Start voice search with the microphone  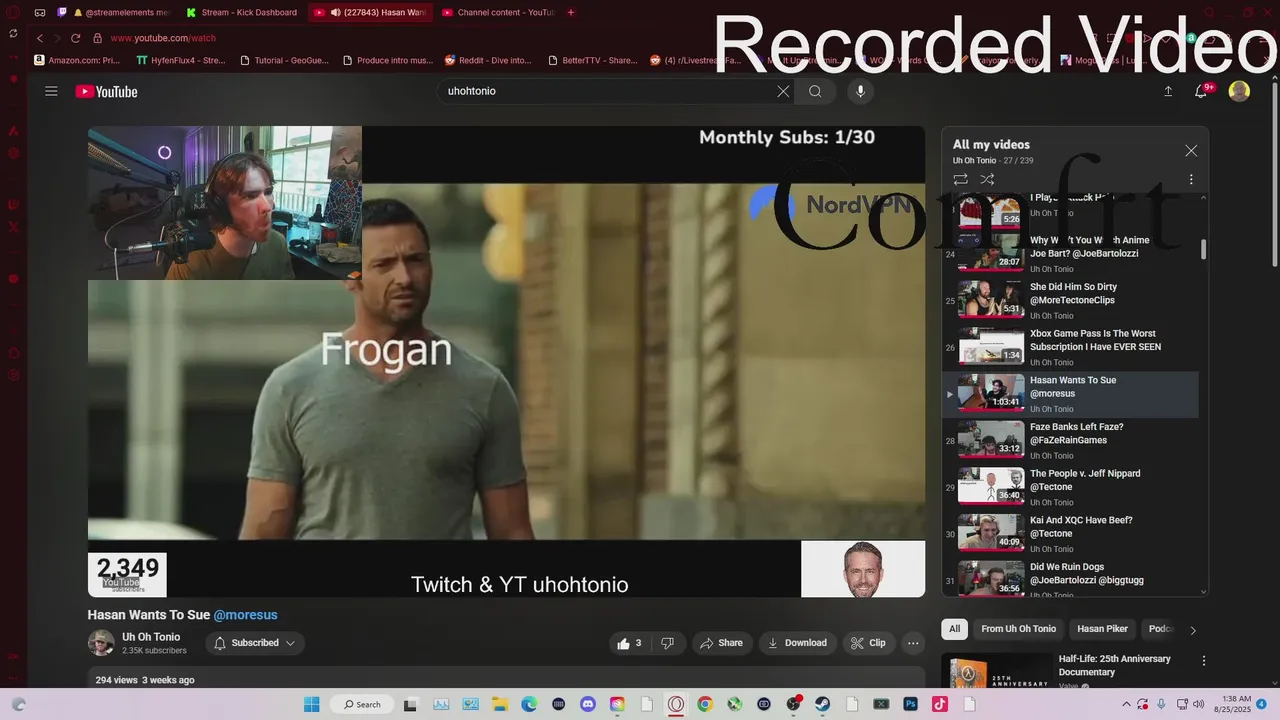click(x=860, y=91)
